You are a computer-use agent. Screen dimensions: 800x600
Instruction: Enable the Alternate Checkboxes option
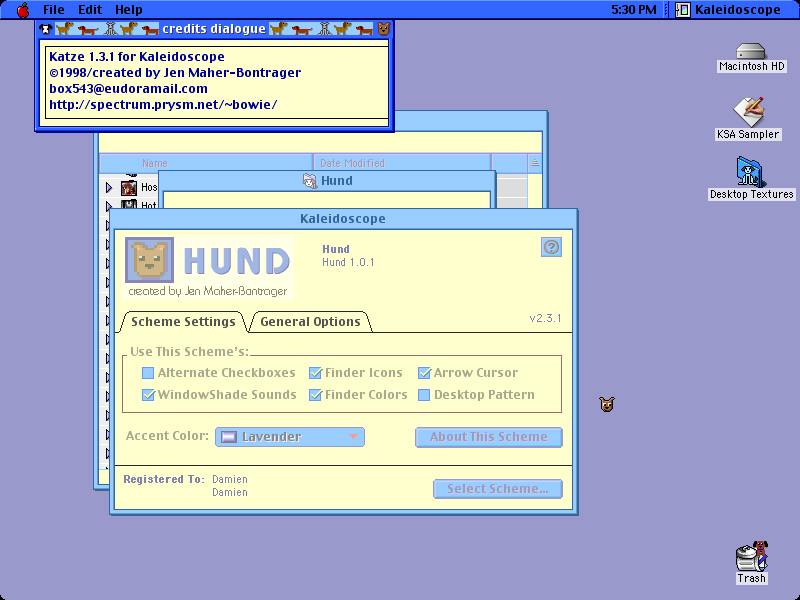click(148, 373)
